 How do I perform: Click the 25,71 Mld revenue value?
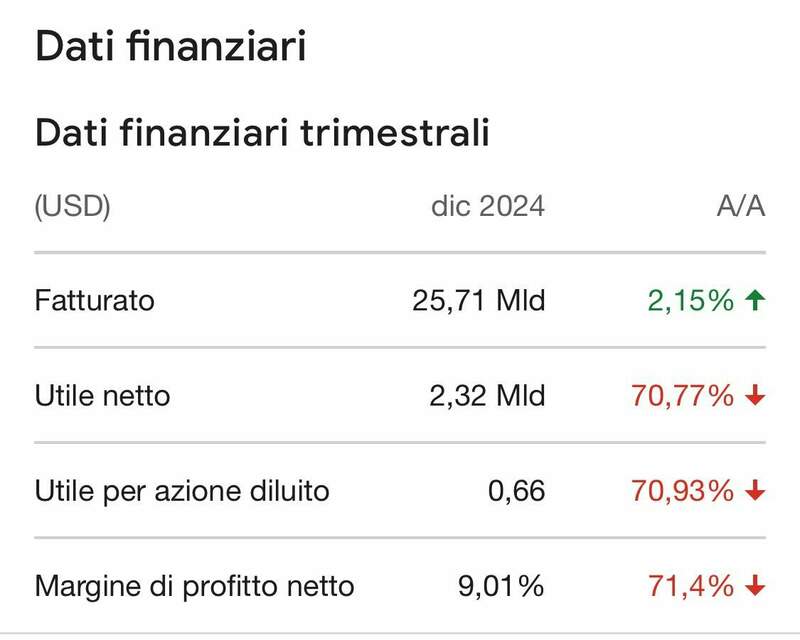[x=479, y=300]
